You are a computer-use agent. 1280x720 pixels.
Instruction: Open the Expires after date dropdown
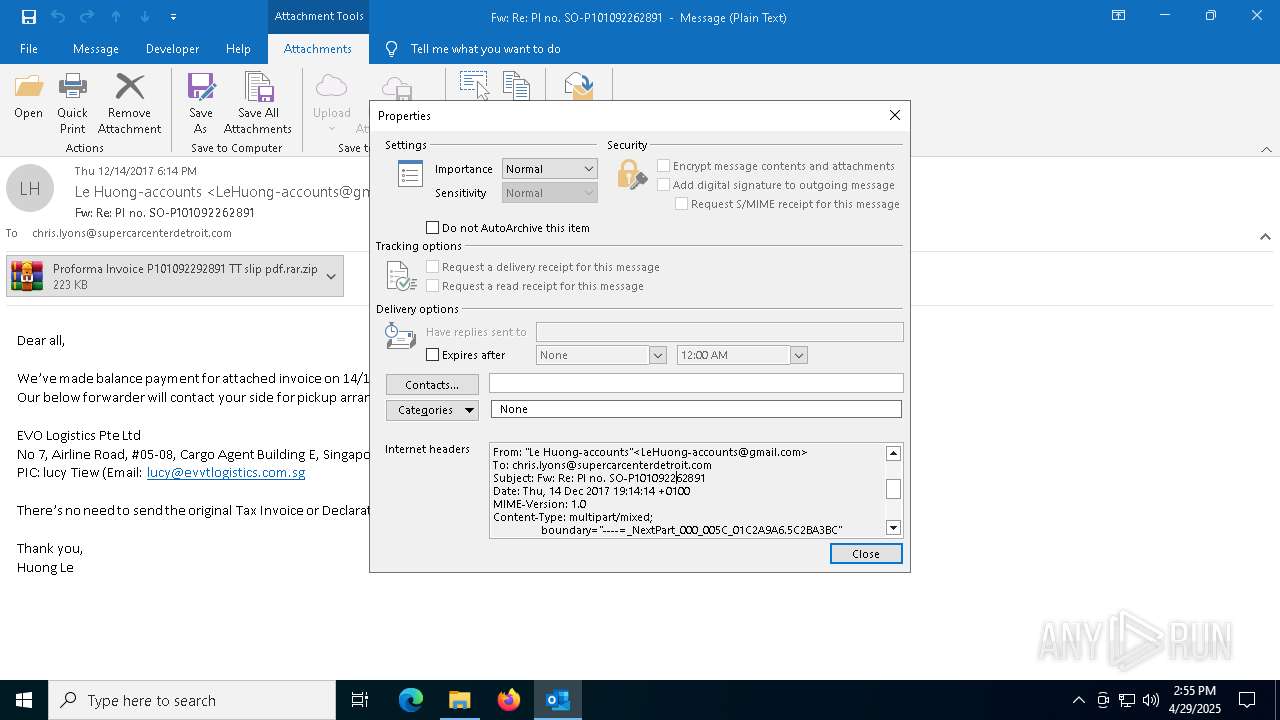(657, 355)
